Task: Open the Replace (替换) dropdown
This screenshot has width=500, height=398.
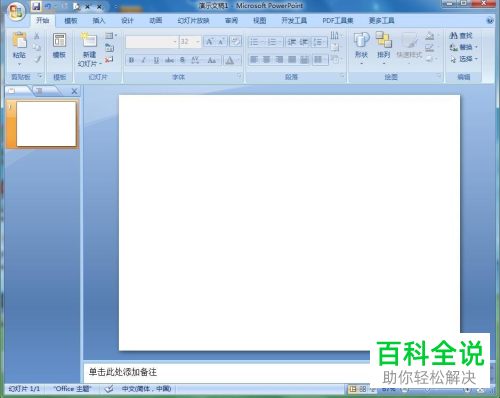Action: [x=464, y=47]
